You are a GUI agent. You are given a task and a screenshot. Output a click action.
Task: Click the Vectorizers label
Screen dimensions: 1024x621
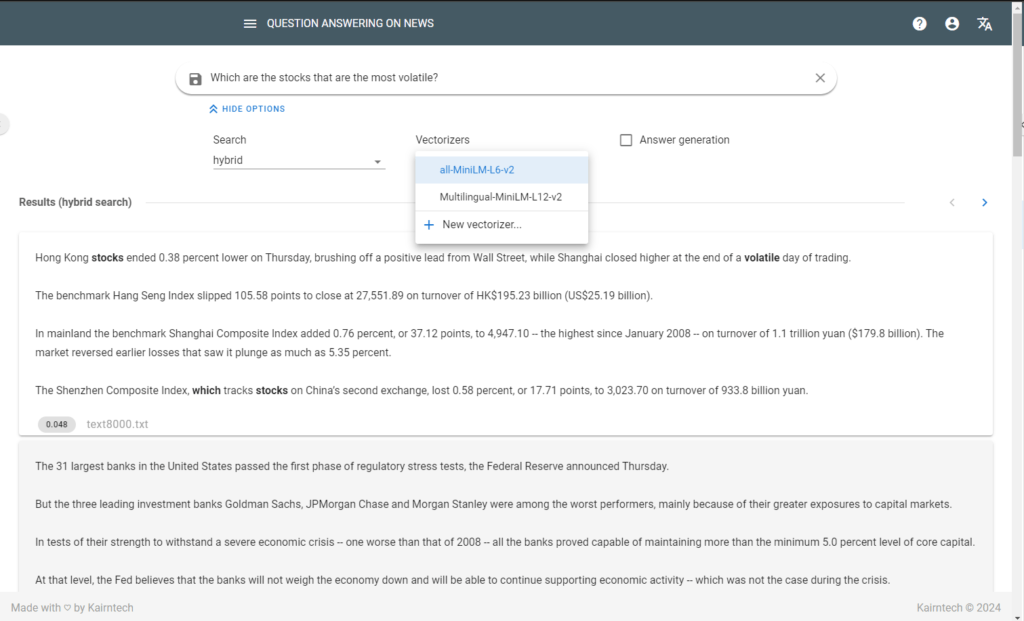tap(442, 140)
